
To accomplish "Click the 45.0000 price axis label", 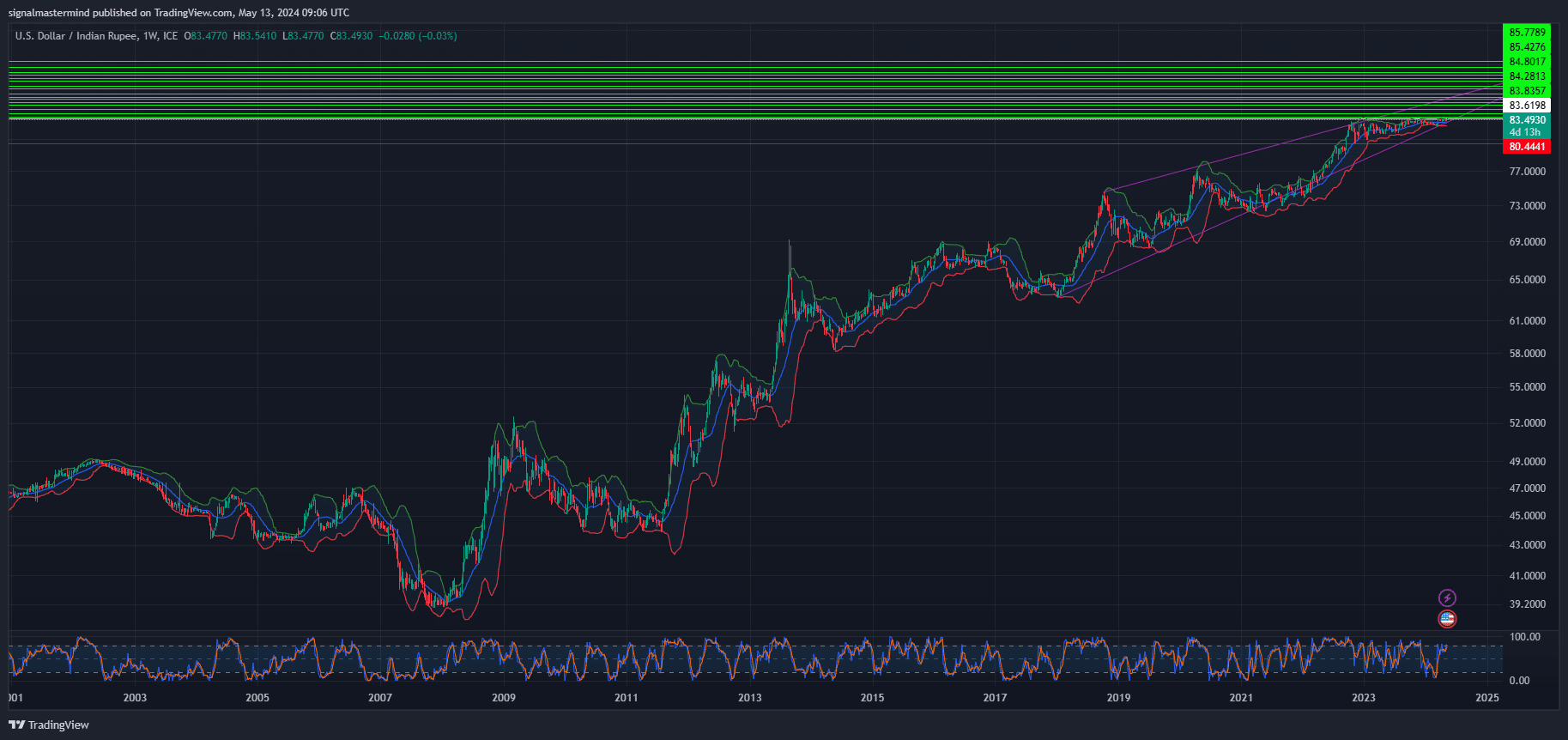I will point(1528,516).
